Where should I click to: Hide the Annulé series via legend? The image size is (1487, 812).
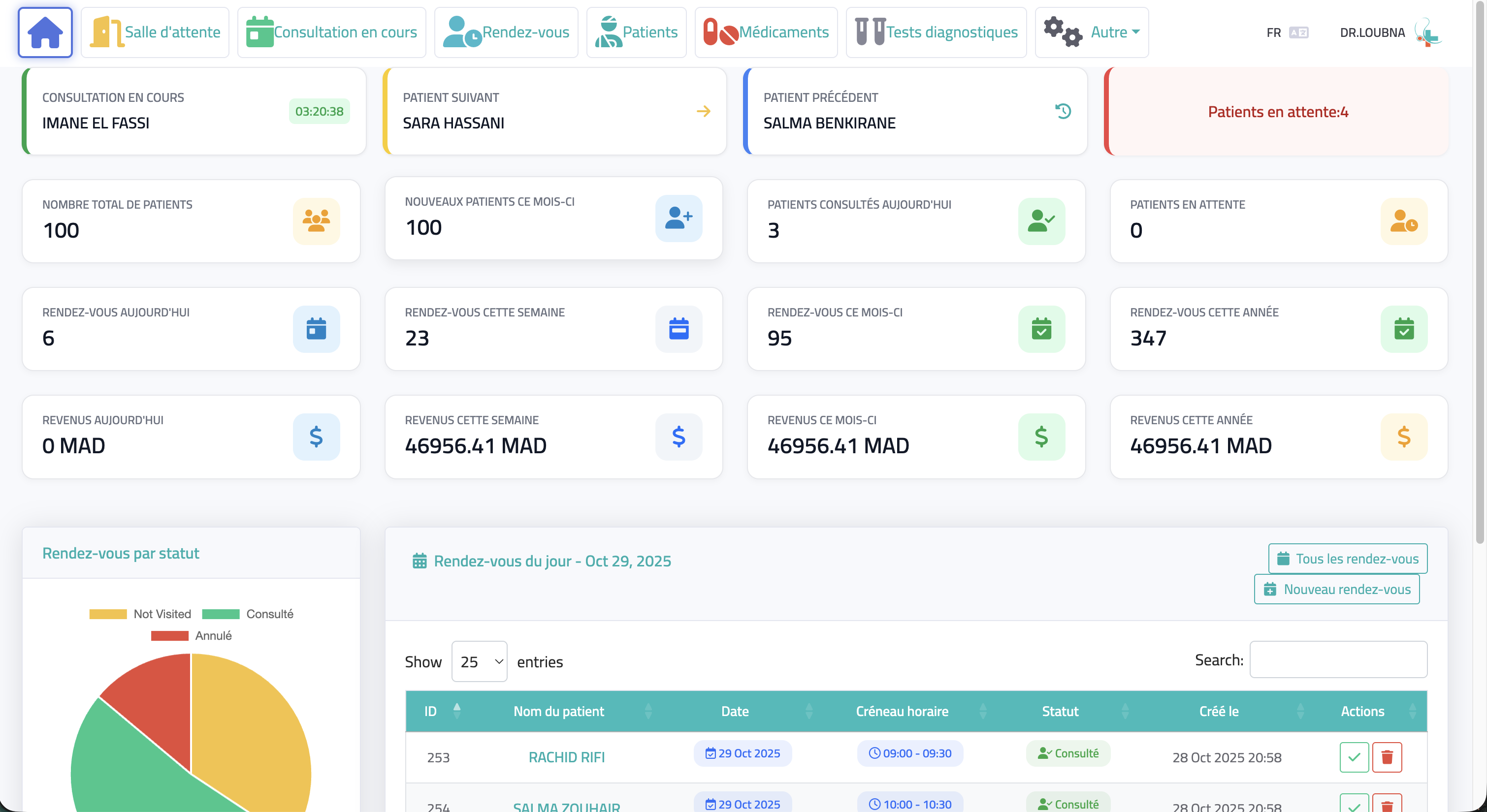pyautogui.click(x=191, y=635)
